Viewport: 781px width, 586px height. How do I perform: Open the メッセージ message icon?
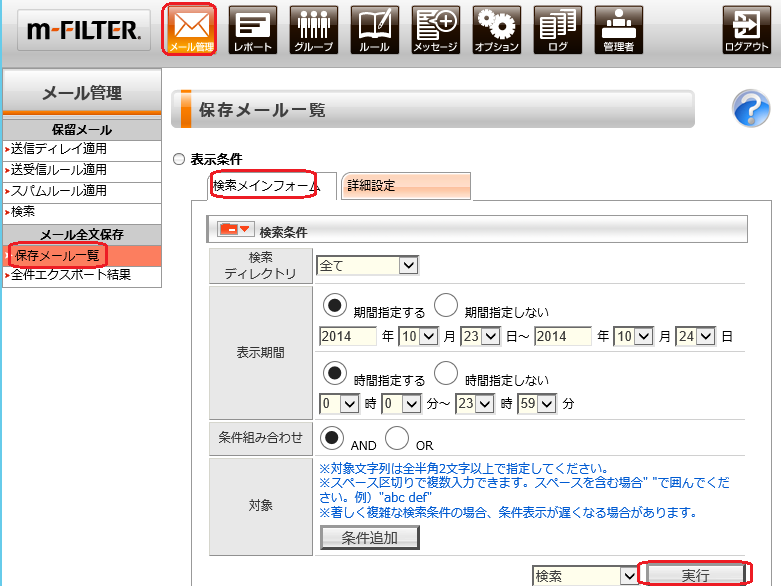coord(436,29)
